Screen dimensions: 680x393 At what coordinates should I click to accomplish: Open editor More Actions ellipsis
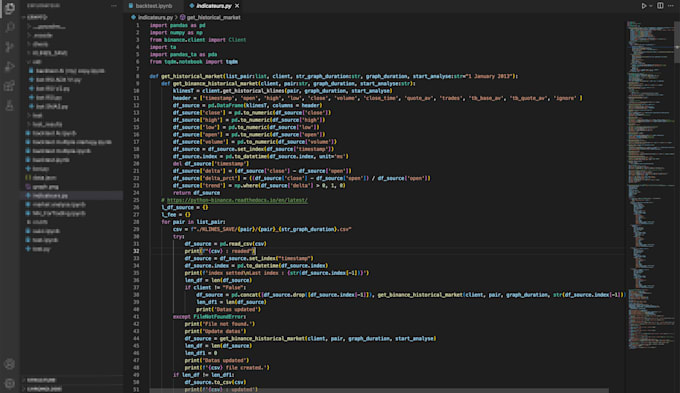point(671,6)
